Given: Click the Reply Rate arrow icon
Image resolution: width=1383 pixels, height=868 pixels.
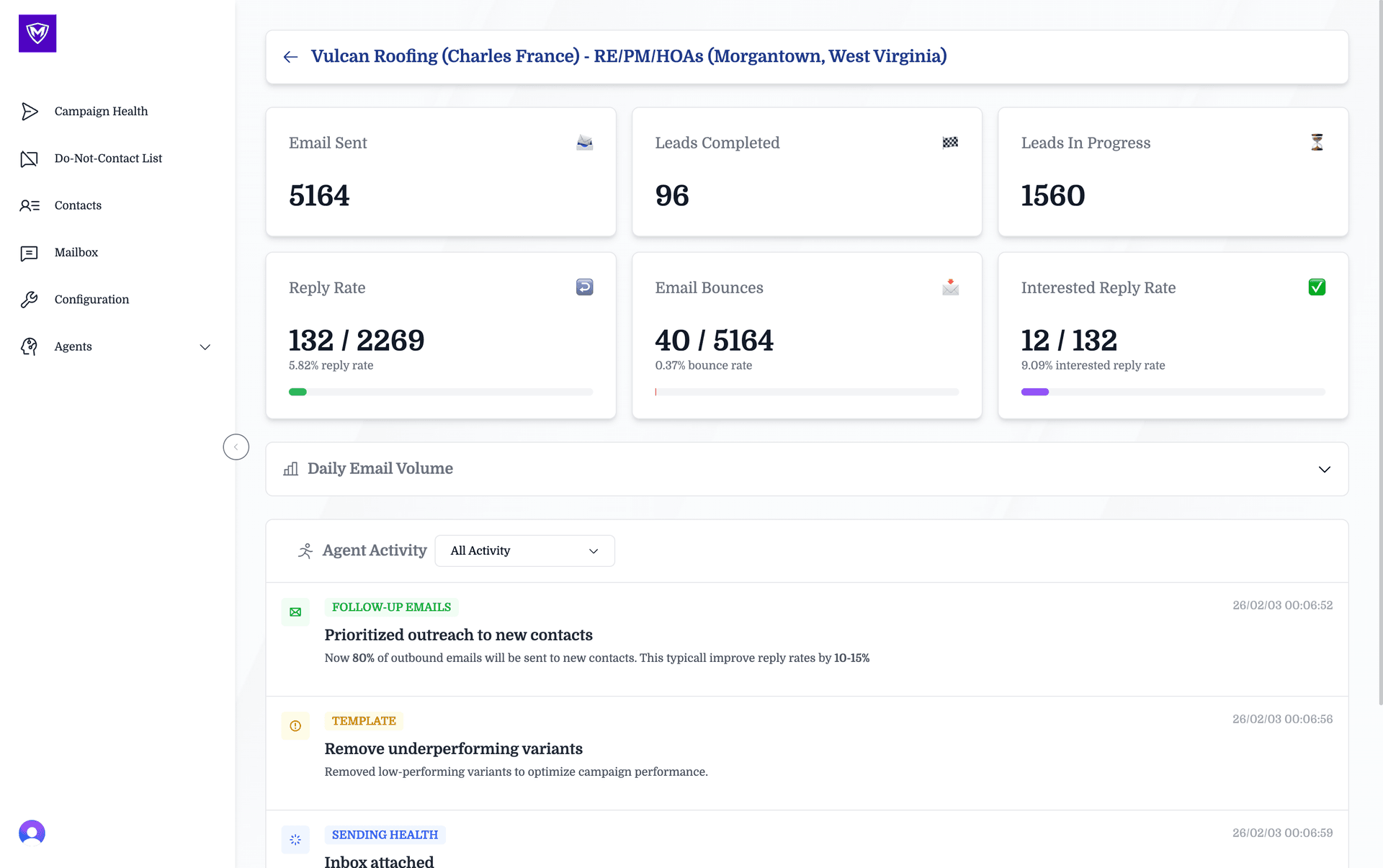Looking at the screenshot, I should (583, 287).
